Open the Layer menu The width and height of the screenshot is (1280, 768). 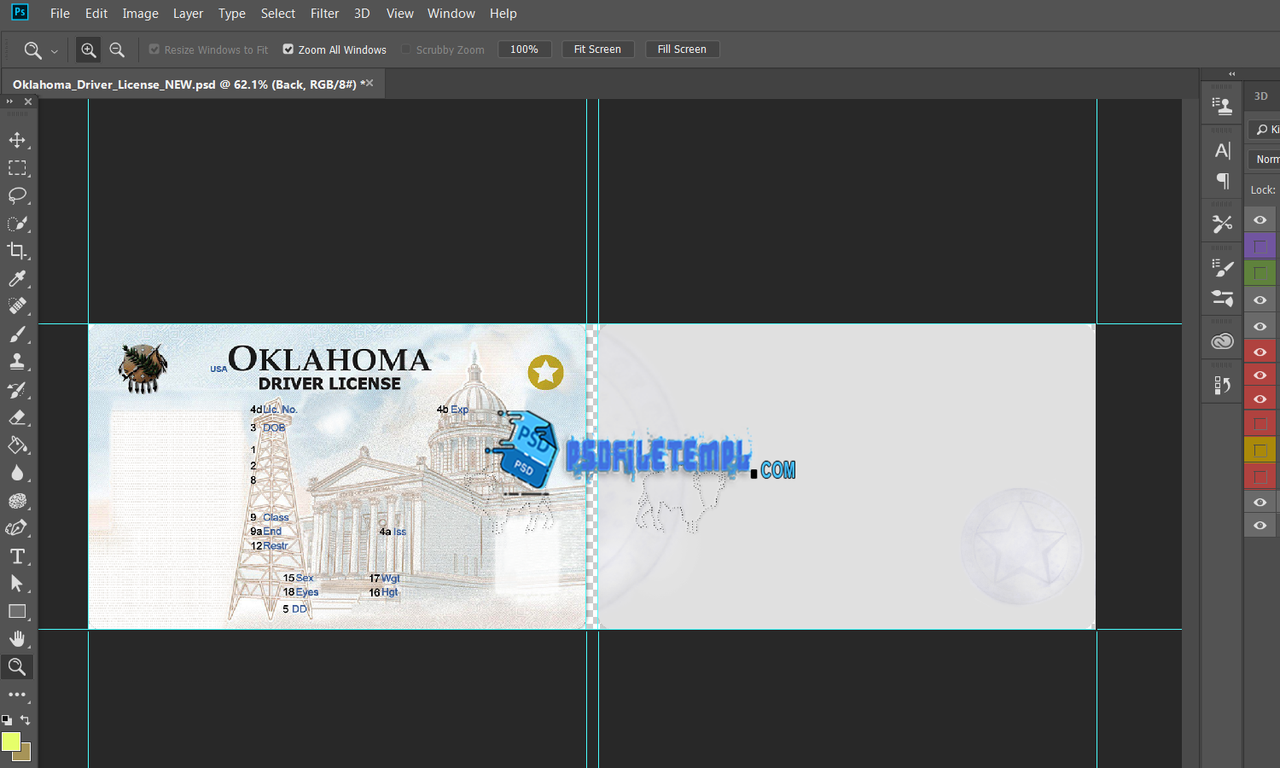pyautogui.click(x=188, y=13)
